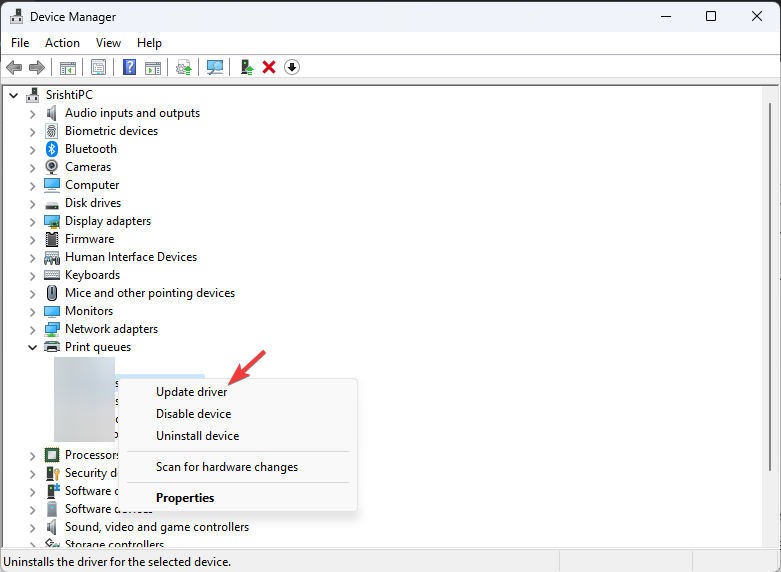The width and height of the screenshot is (781, 572).
Task: Collapse the Print queues chevron
Action: click(x=32, y=347)
